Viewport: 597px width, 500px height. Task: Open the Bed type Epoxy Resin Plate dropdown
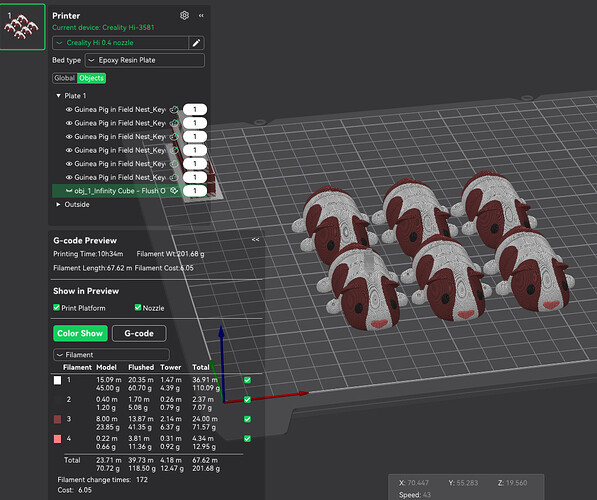click(145, 60)
